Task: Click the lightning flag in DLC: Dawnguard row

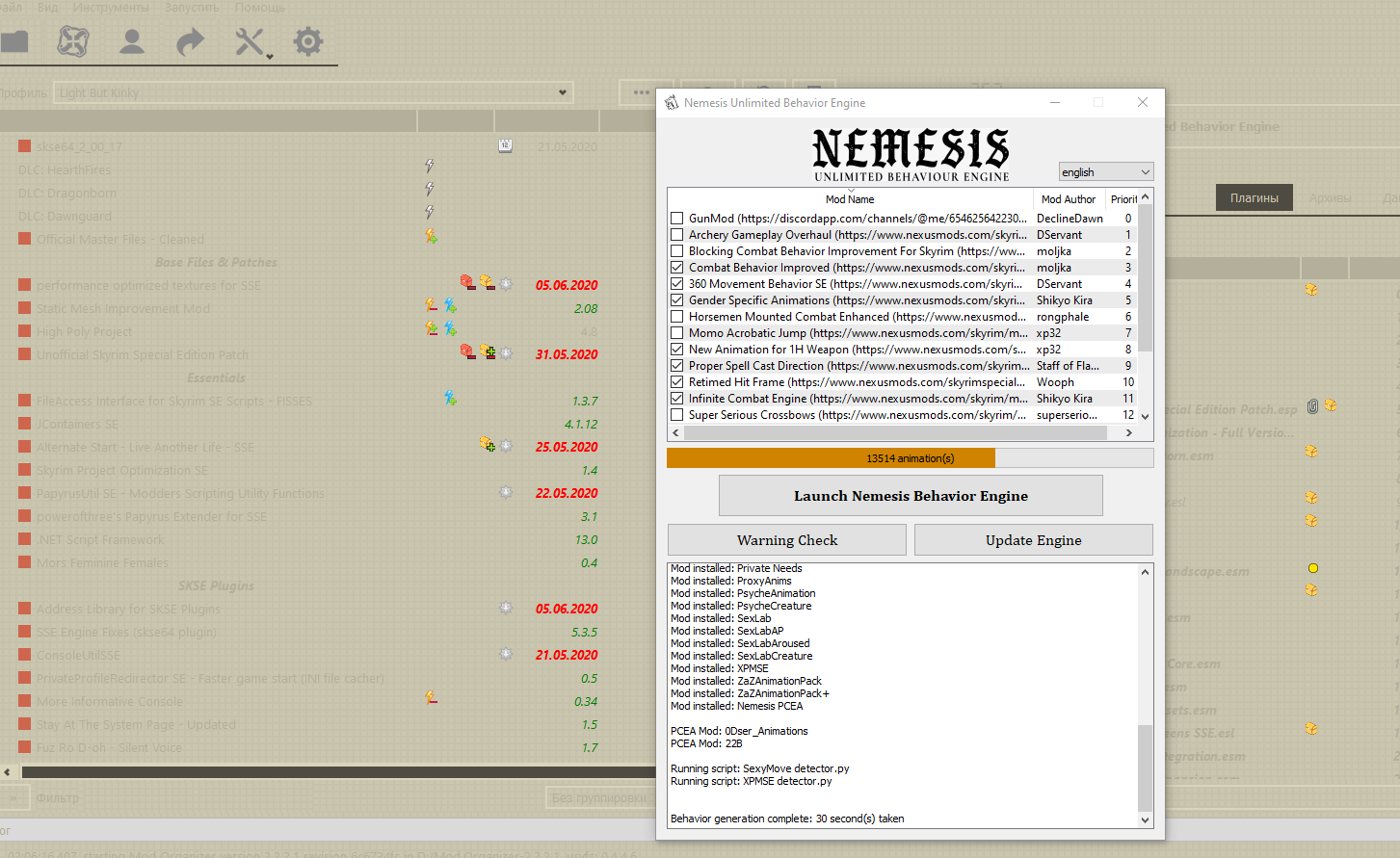Action: [430, 213]
